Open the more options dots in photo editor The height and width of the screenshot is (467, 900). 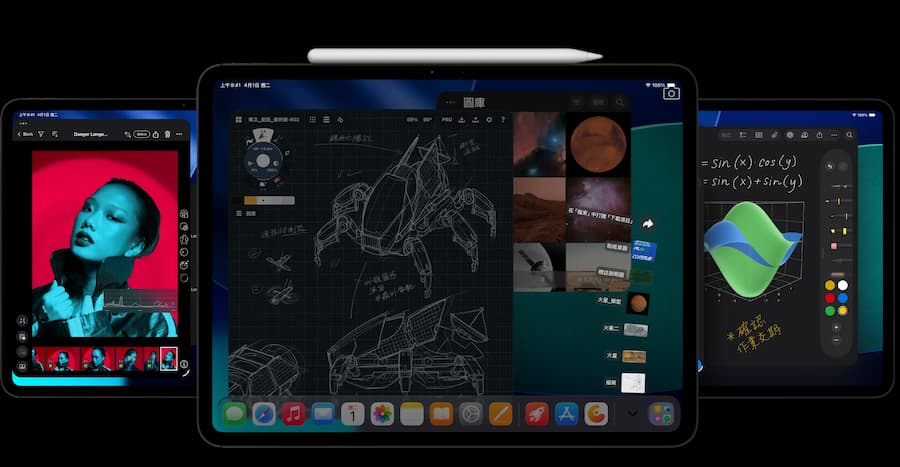(180, 134)
